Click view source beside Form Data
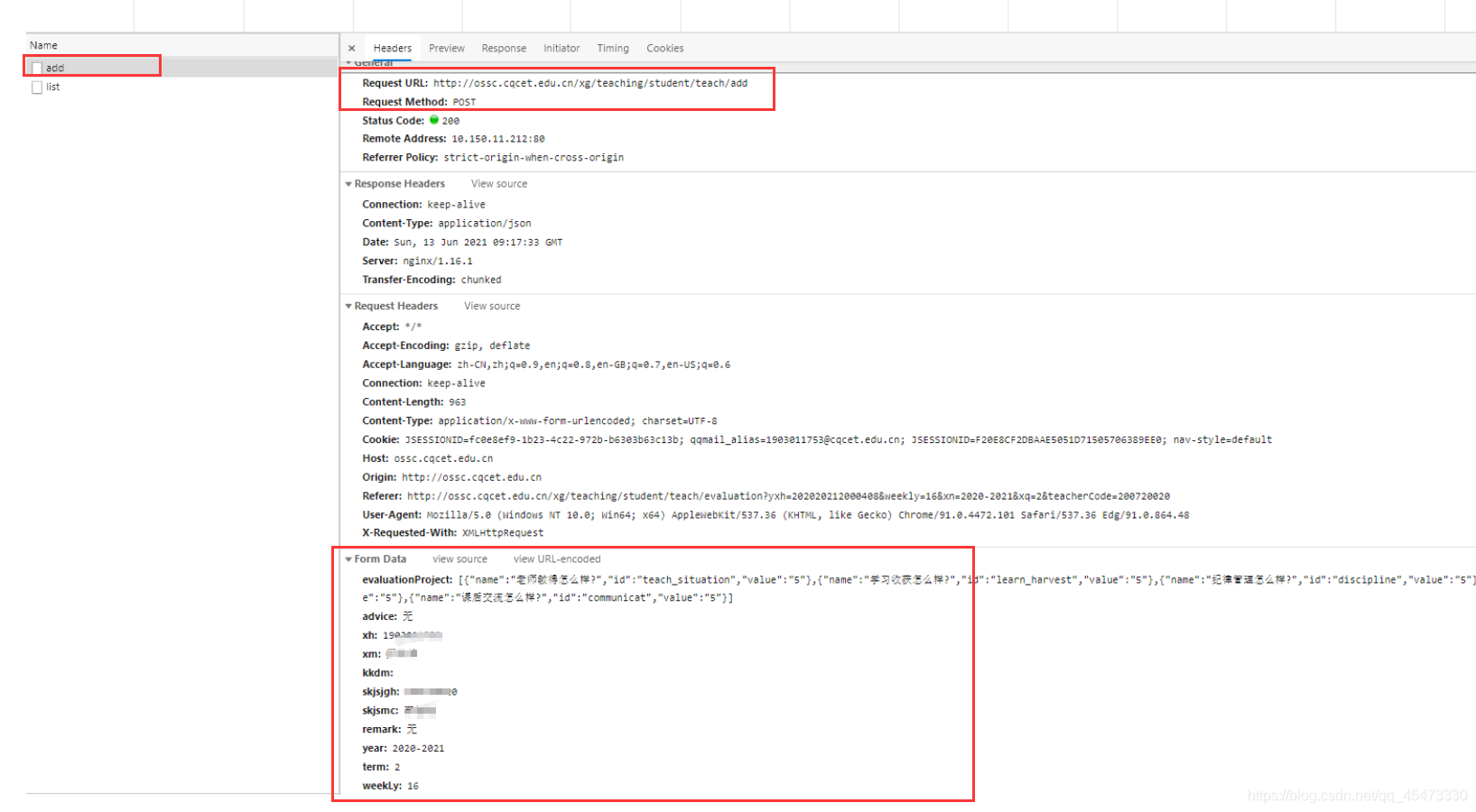 460,559
